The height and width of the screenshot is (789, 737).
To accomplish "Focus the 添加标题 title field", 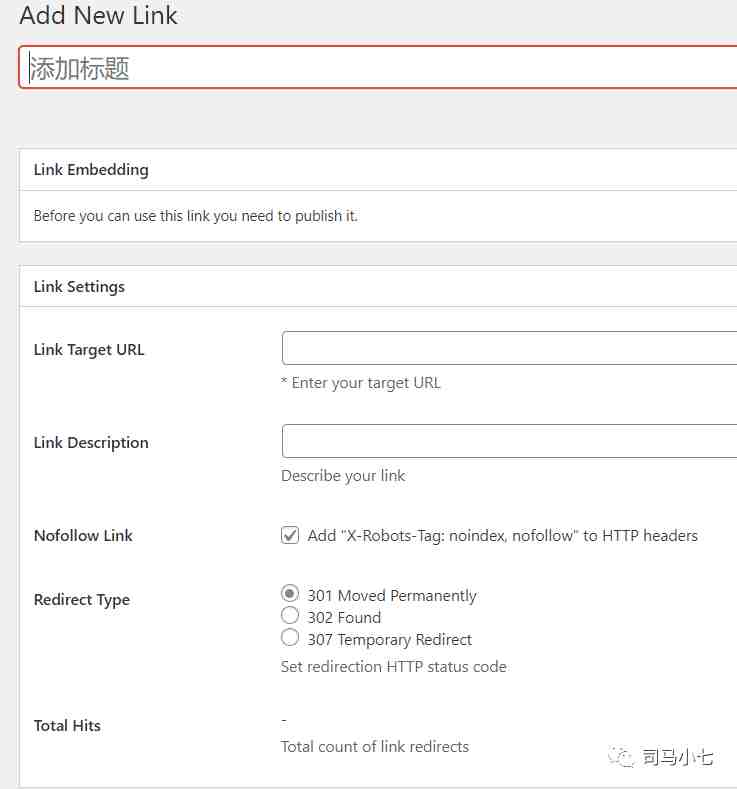I will (x=378, y=67).
